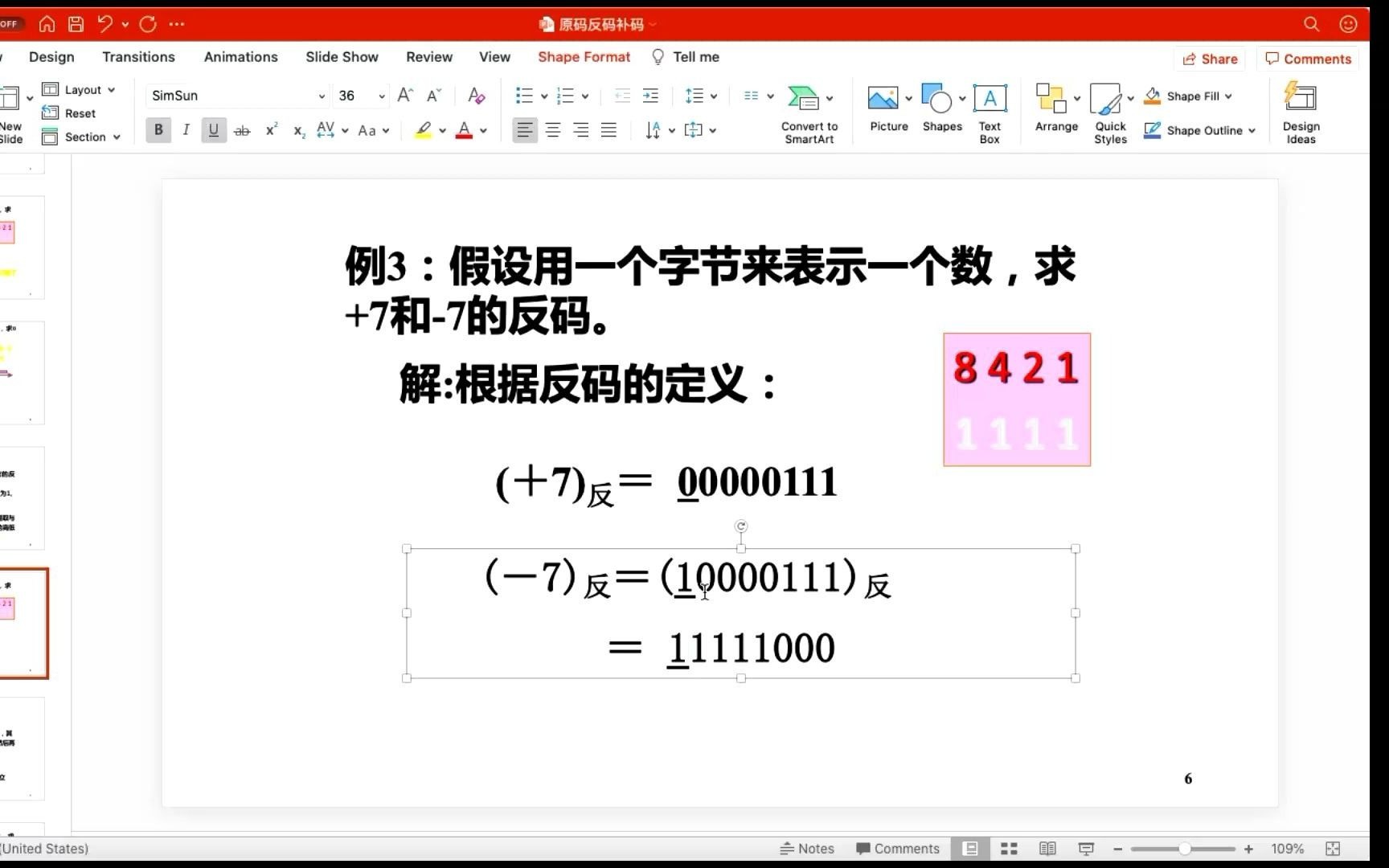Image resolution: width=1389 pixels, height=868 pixels.
Task: Change text color using font color swatch
Action: click(465, 129)
